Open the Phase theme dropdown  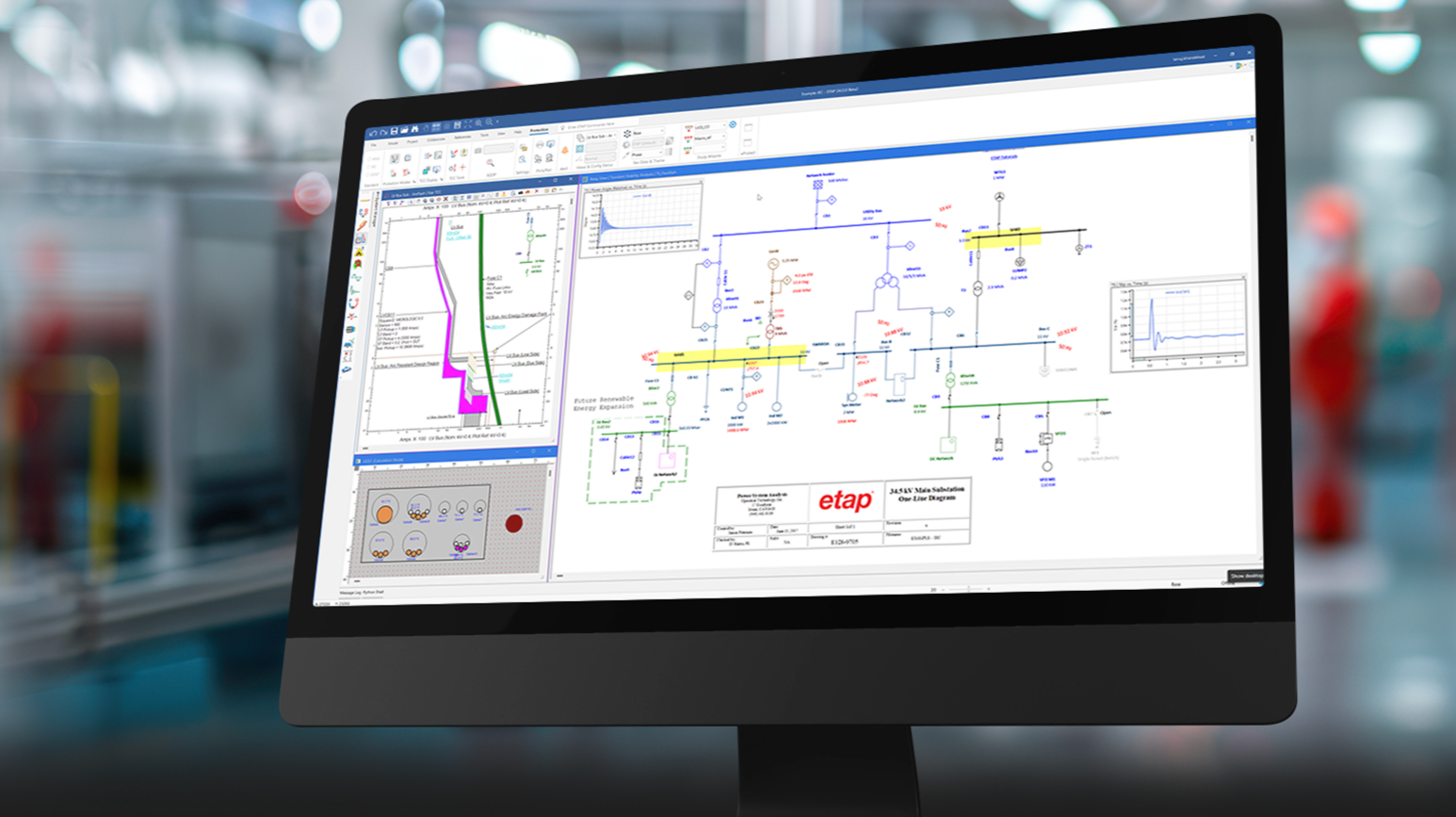click(647, 154)
